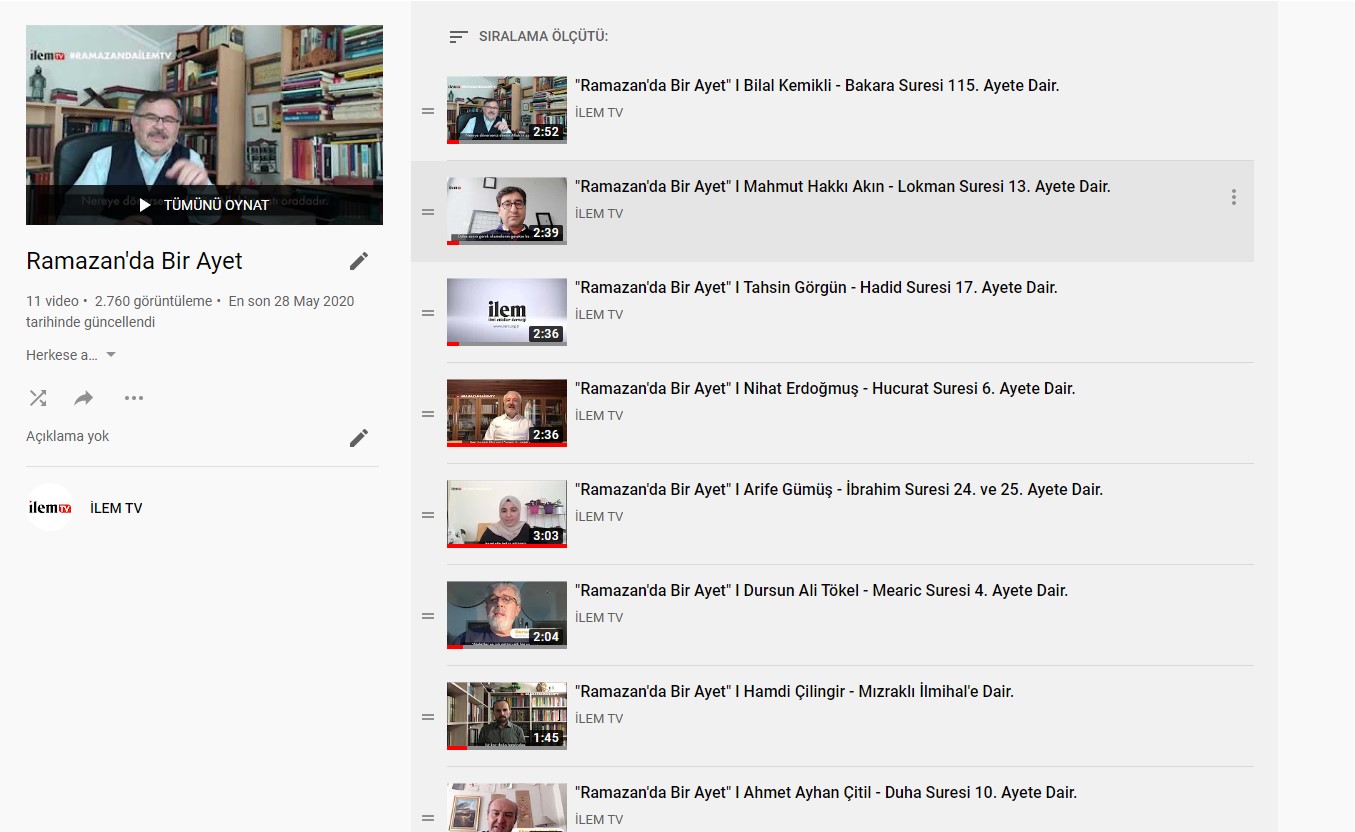
Task: Open İLEM TV channel name in sidebar
Action: [116, 508]
